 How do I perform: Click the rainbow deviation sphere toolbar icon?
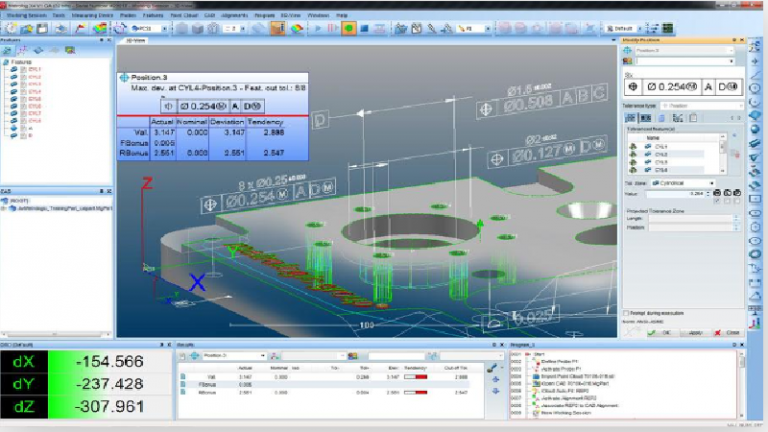297,28
